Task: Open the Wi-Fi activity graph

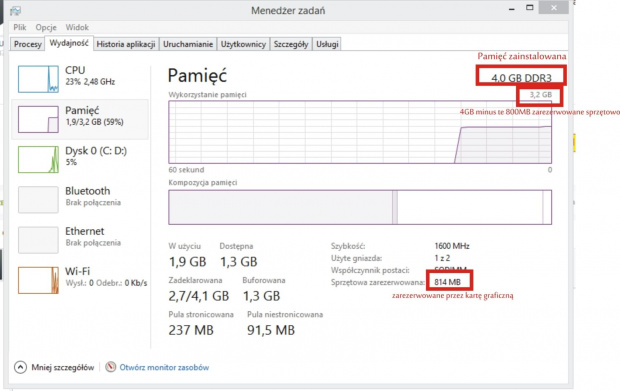Action: (38, 280)
